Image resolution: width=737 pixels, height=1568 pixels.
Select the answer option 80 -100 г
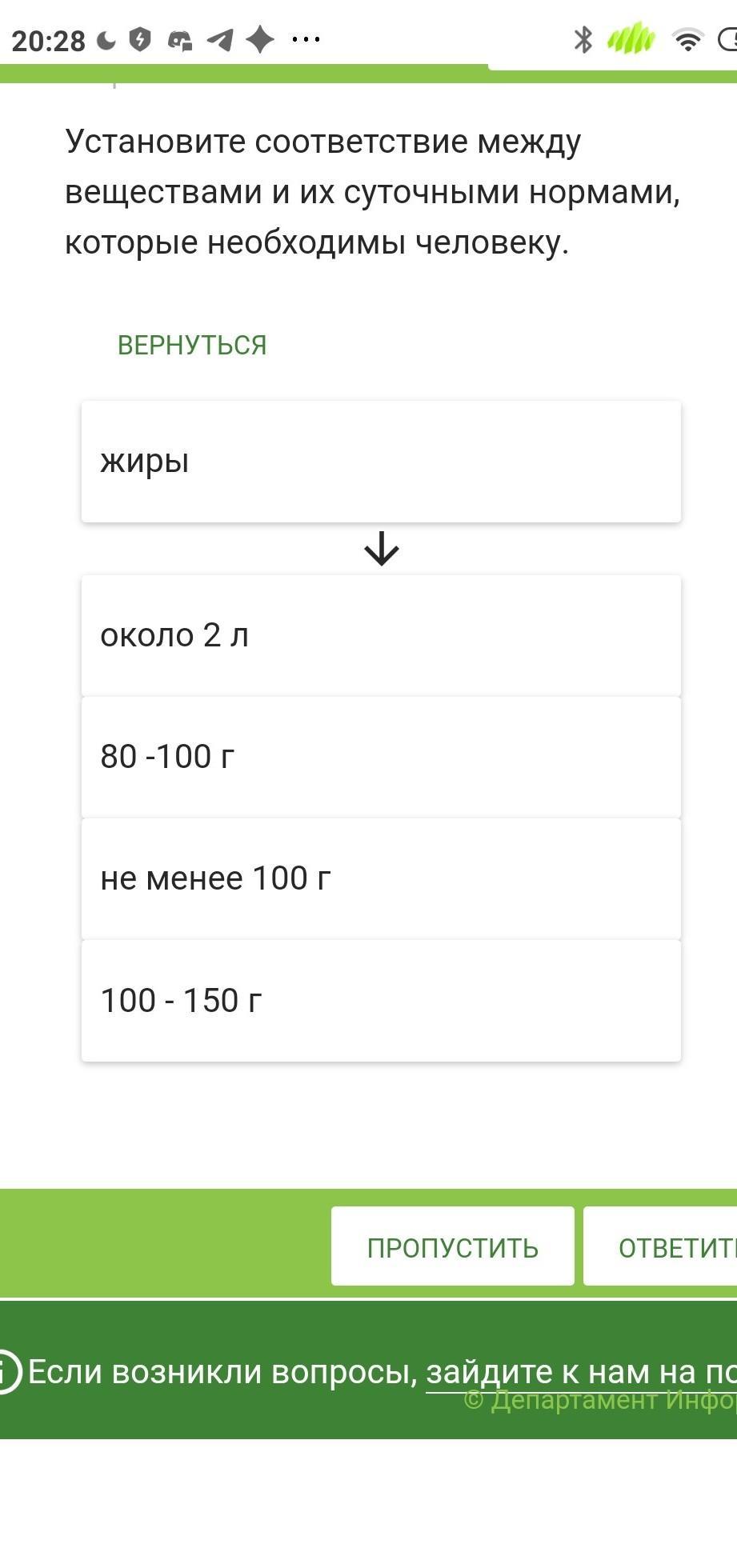(x=381, y=757)
